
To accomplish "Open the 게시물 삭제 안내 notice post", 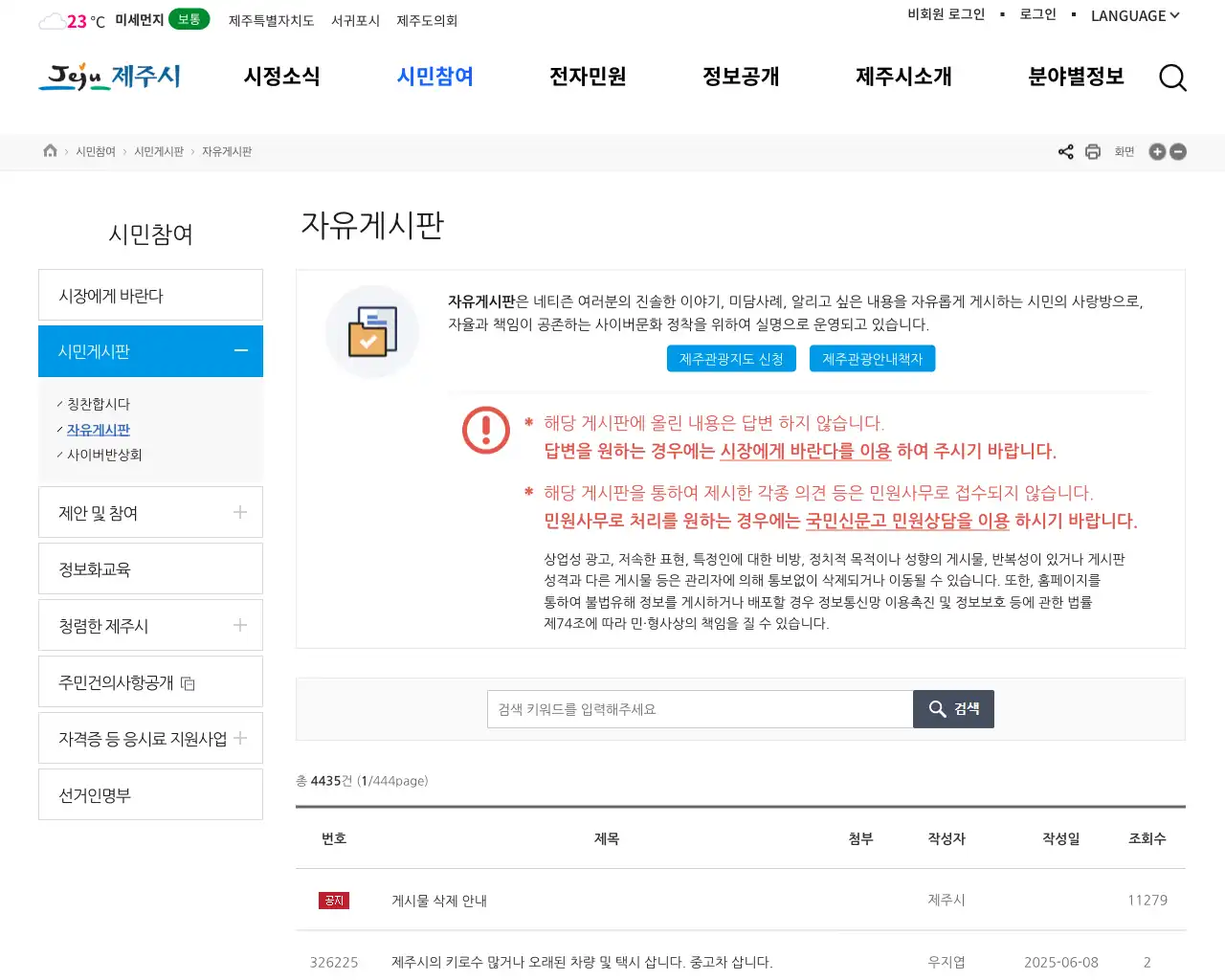I will point(439,901).
